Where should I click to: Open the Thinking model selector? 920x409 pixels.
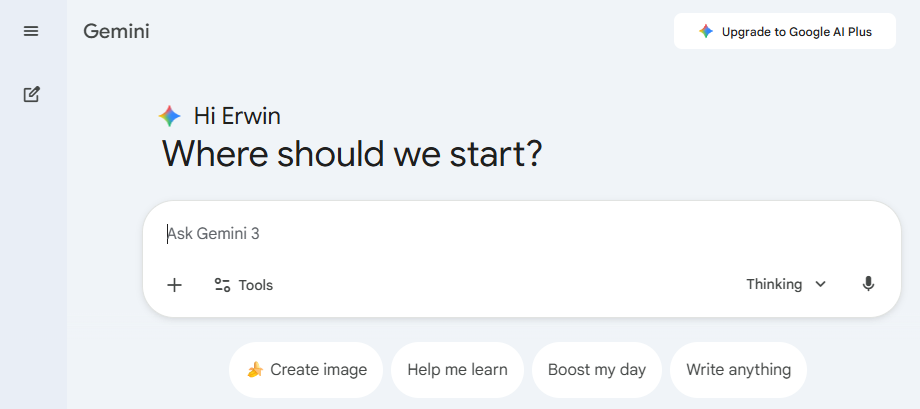coord(775,284)
